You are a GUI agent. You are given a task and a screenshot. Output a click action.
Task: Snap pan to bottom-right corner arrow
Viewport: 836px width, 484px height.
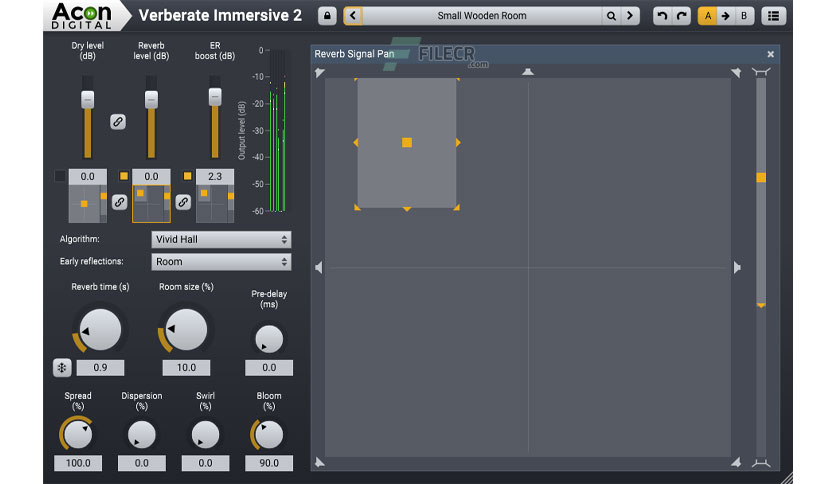coord(736,462)
